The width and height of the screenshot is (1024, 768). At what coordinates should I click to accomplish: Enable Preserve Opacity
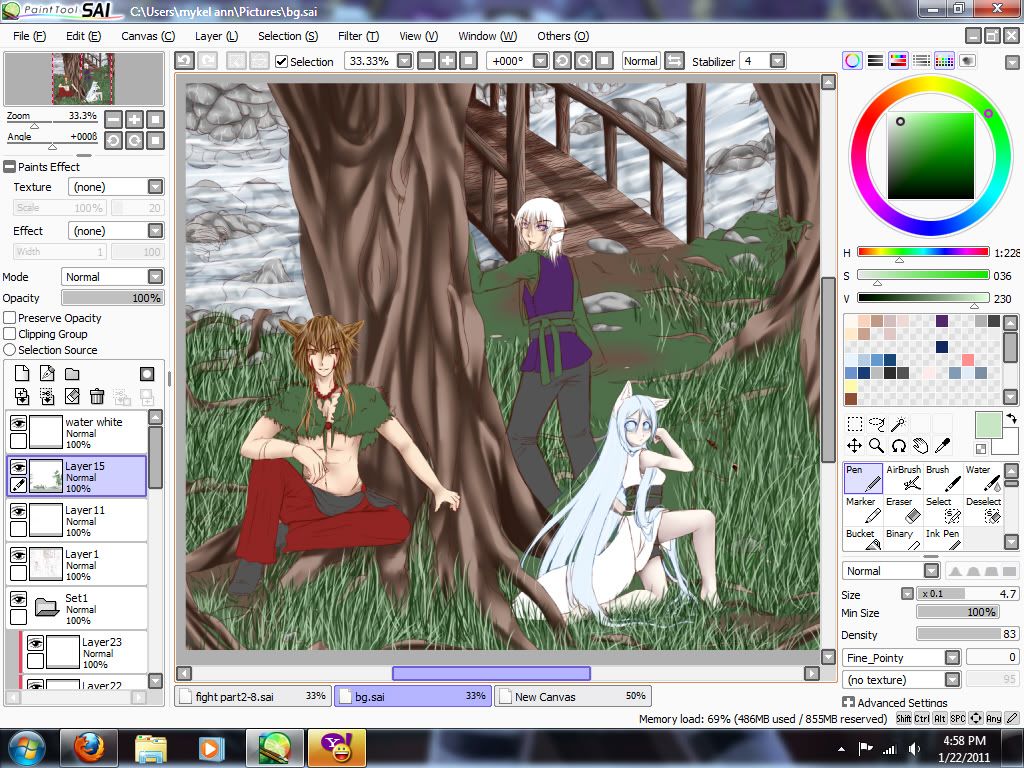[10, 318]
